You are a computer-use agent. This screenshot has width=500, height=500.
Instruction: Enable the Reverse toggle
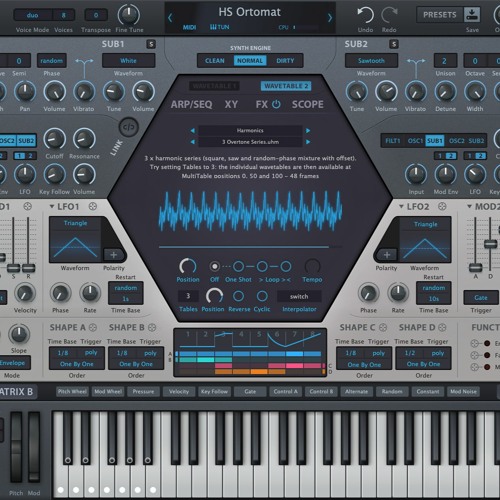238,296
